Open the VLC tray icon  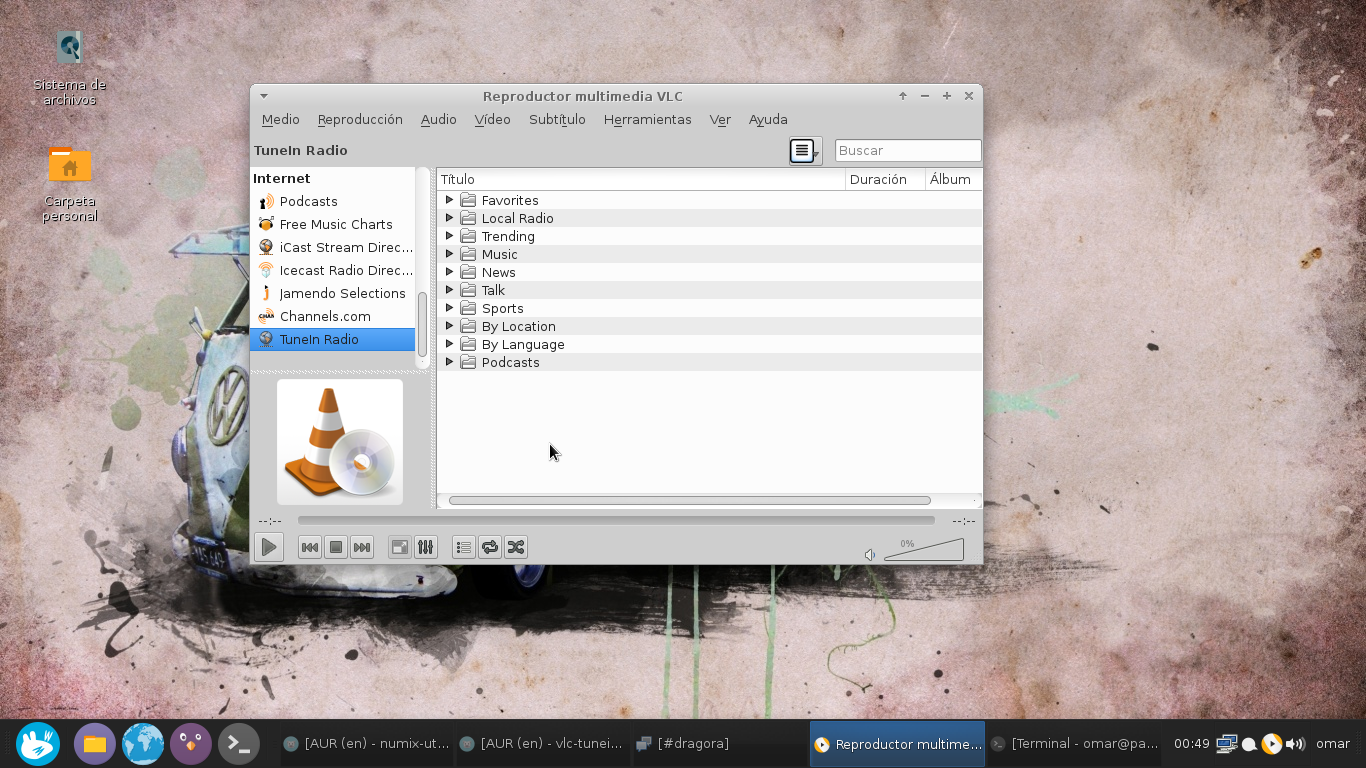pyautogui.click(x=1272, y=744)
